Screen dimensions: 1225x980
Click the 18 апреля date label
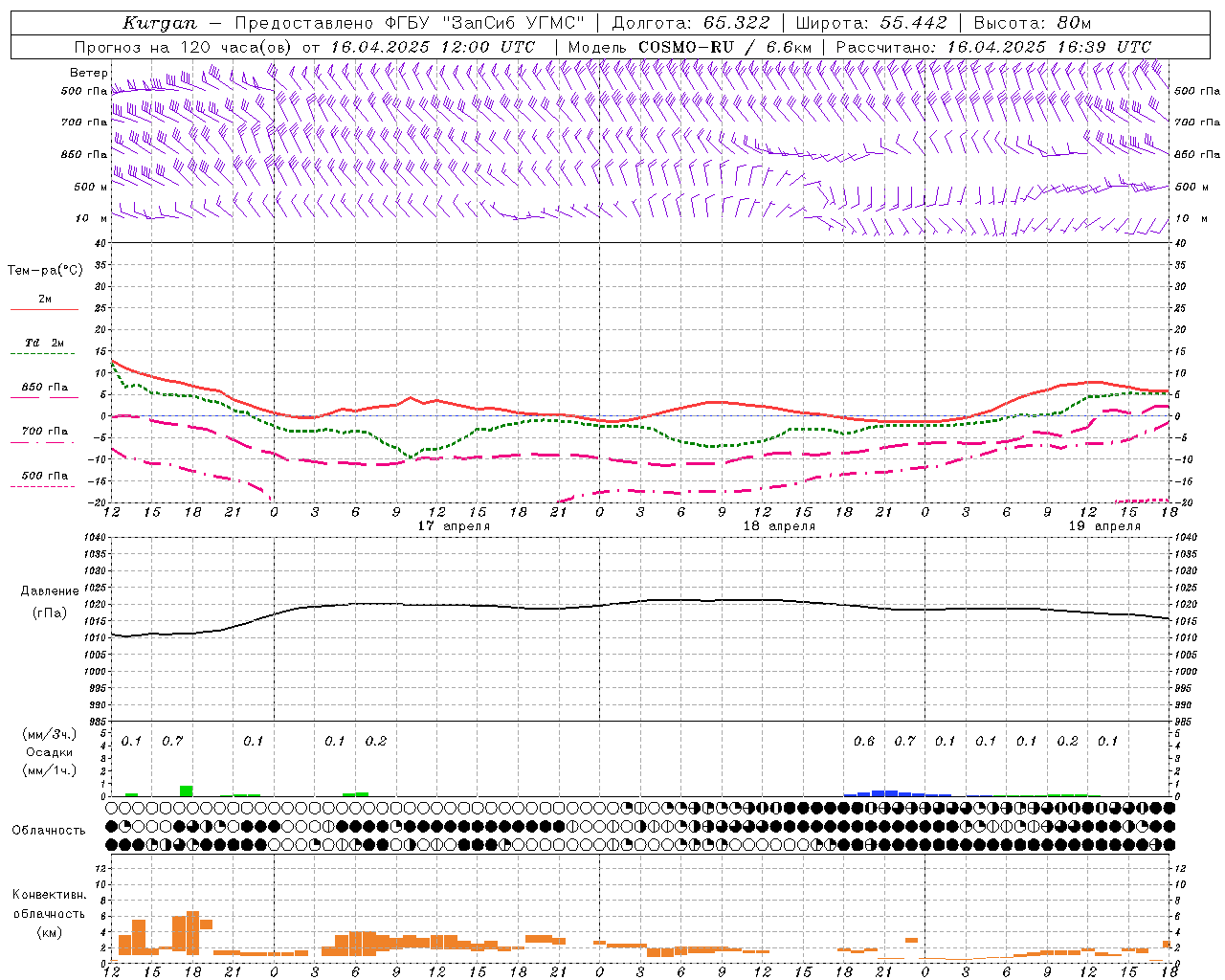tap(779, 526)
